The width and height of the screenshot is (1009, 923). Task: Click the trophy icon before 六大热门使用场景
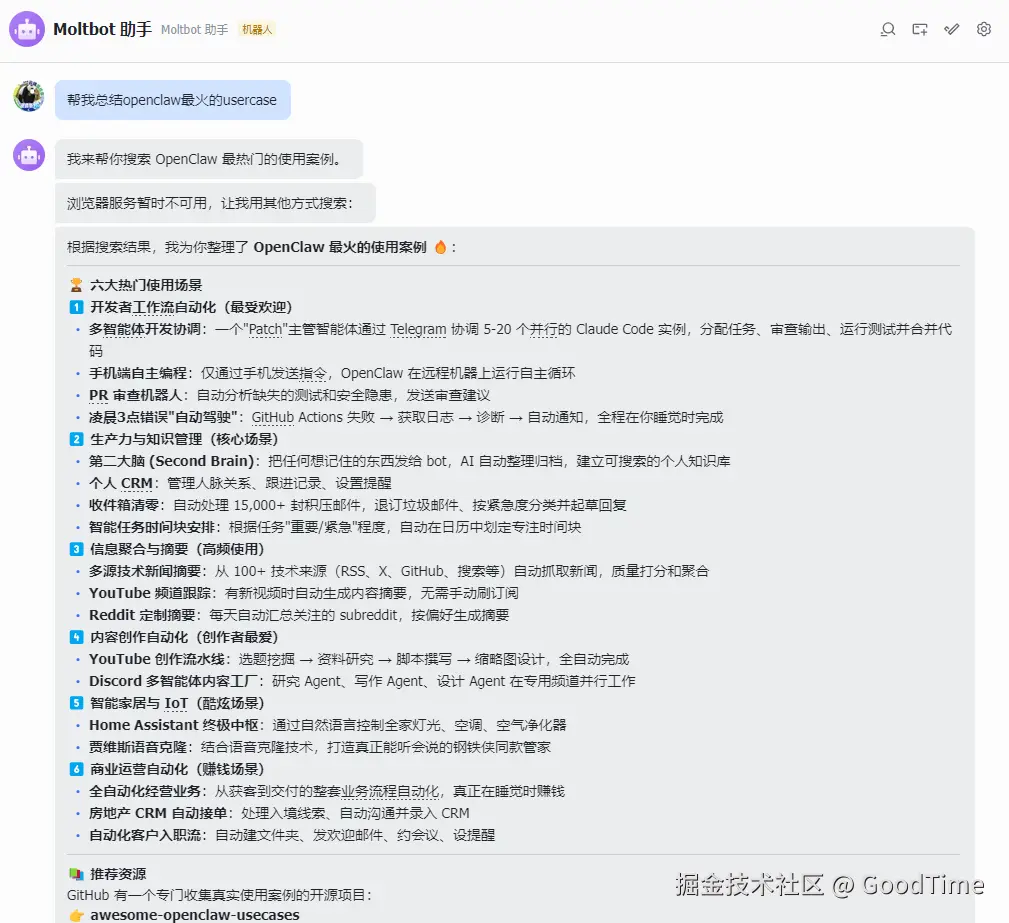click(x=76, y=284)
